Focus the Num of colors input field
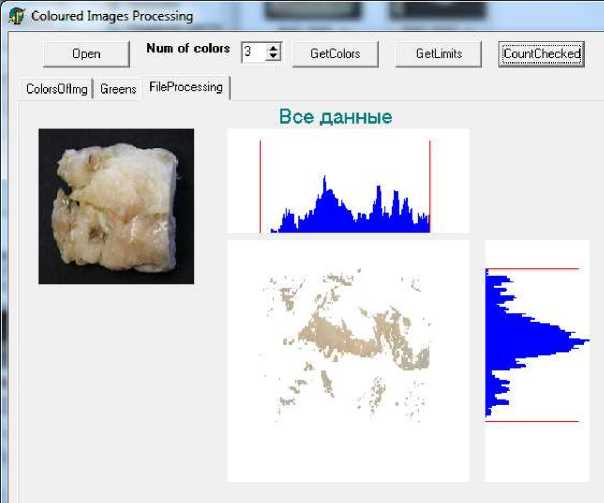Screen dimensions: 604x503 tap(254, 52)
